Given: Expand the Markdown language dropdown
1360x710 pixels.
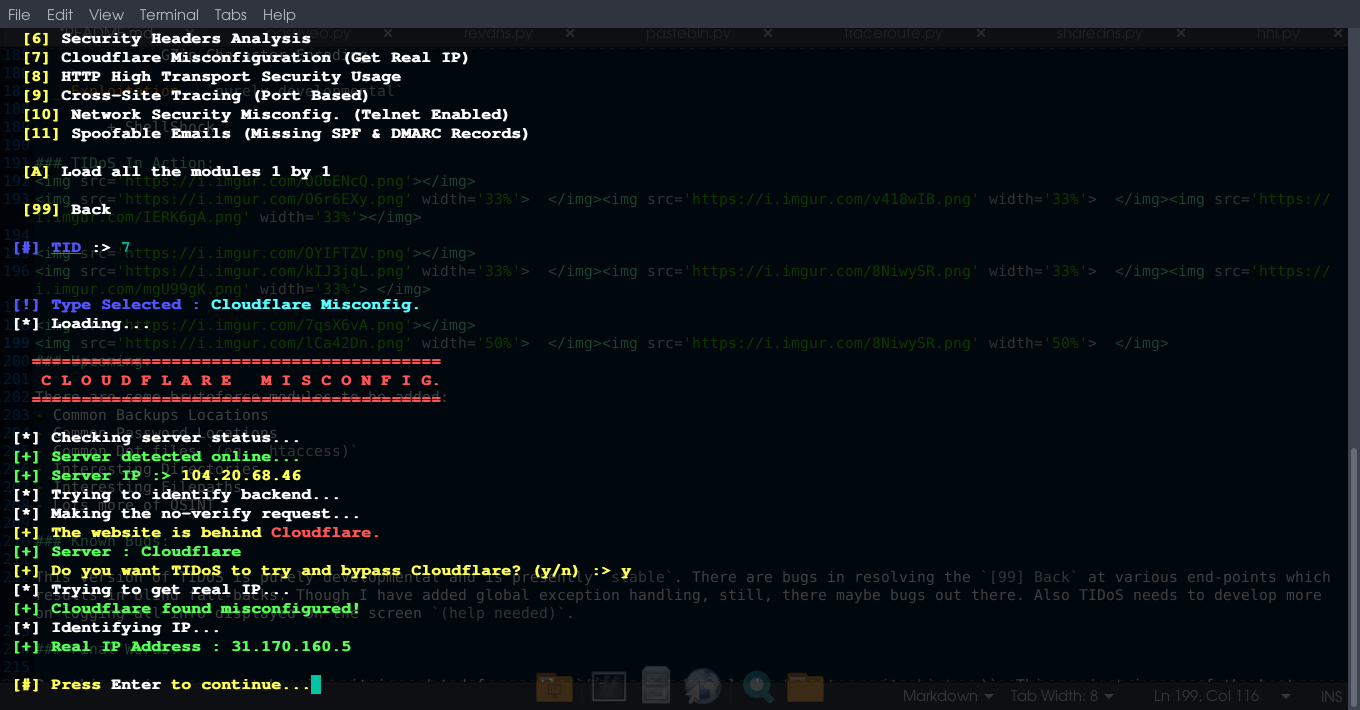Looking at the screenshot, I should pyautogui.click(x=948, y=695).
